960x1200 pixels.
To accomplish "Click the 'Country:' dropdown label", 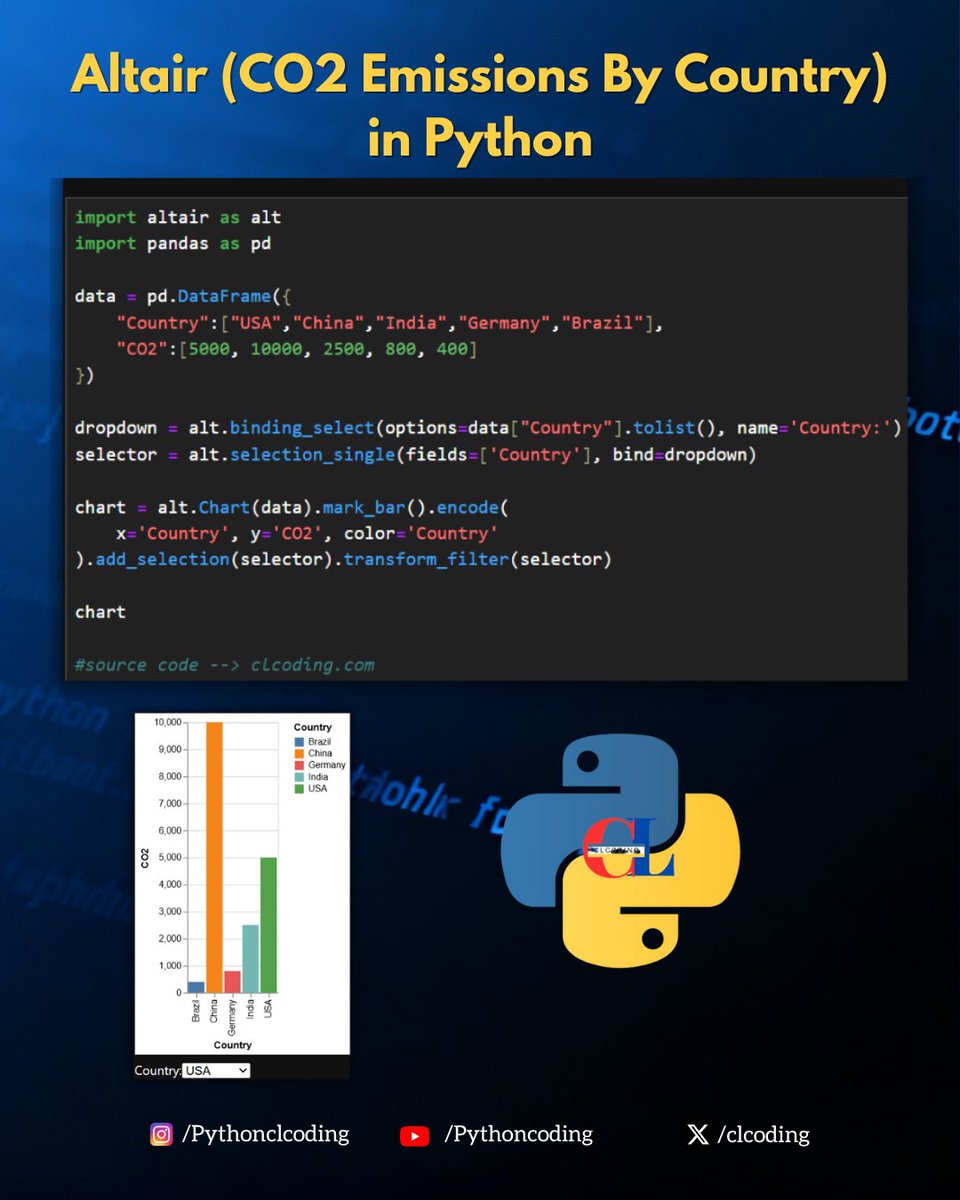I will click(158, 1071).
